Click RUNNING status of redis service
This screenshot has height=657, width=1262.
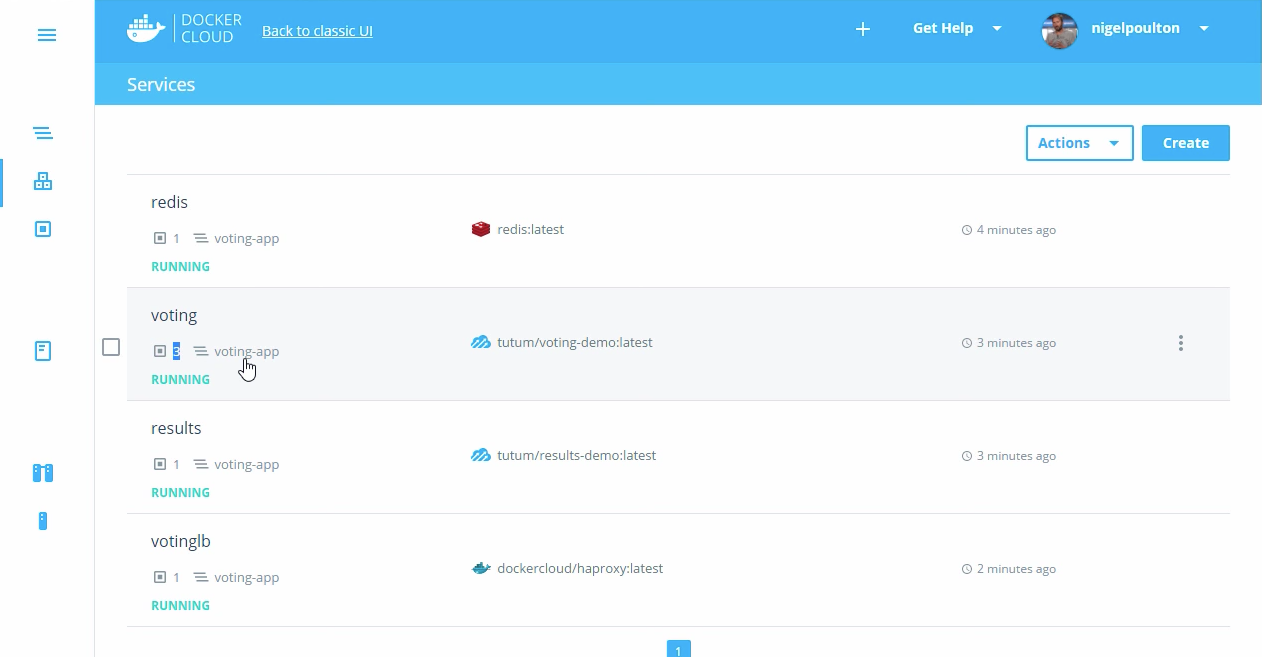(x=180, y=267)
